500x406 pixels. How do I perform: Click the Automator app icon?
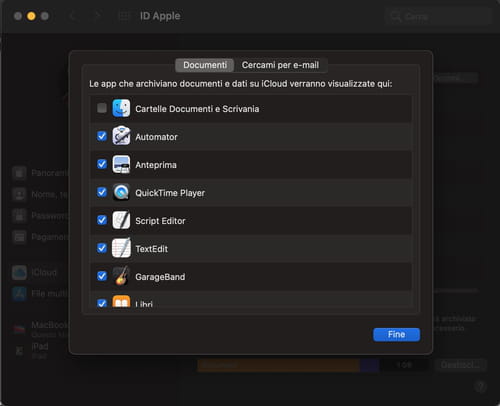pyautogui.click(x=121, y=136)
